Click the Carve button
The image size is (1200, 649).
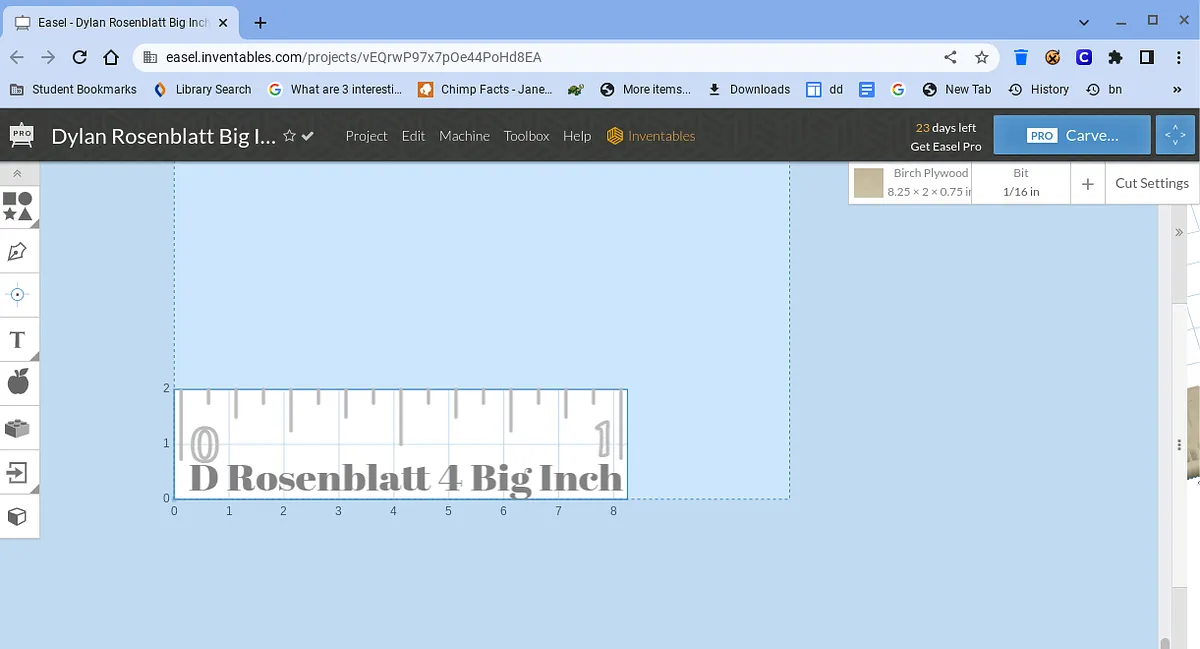coord(1072,135)
